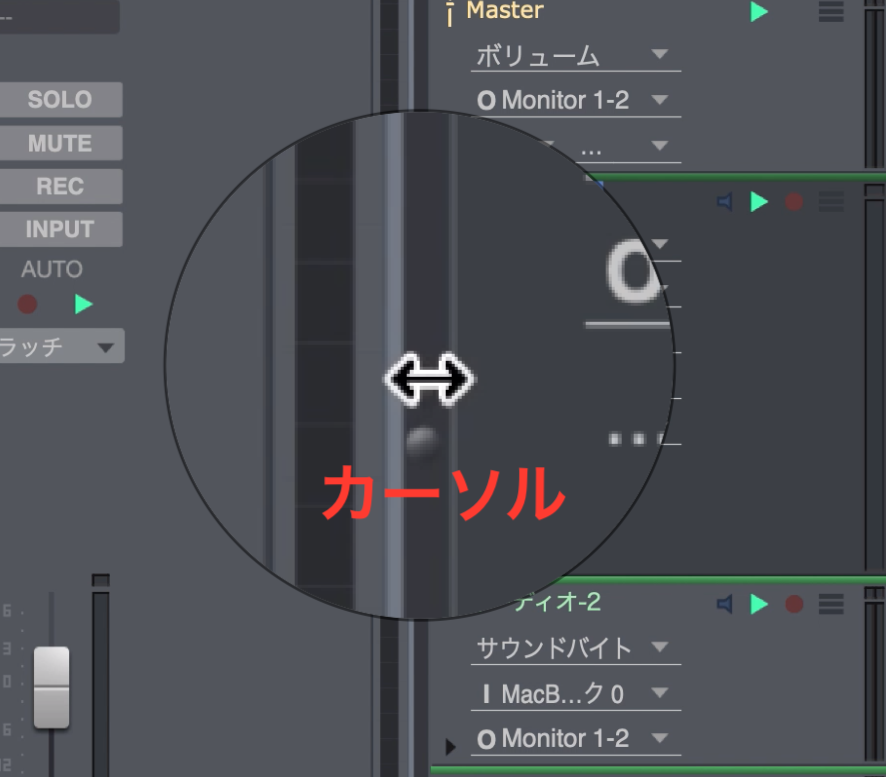The image size is (886, 777).
Task: Toggle the MUTE button
Action: [x=60, y=143]
